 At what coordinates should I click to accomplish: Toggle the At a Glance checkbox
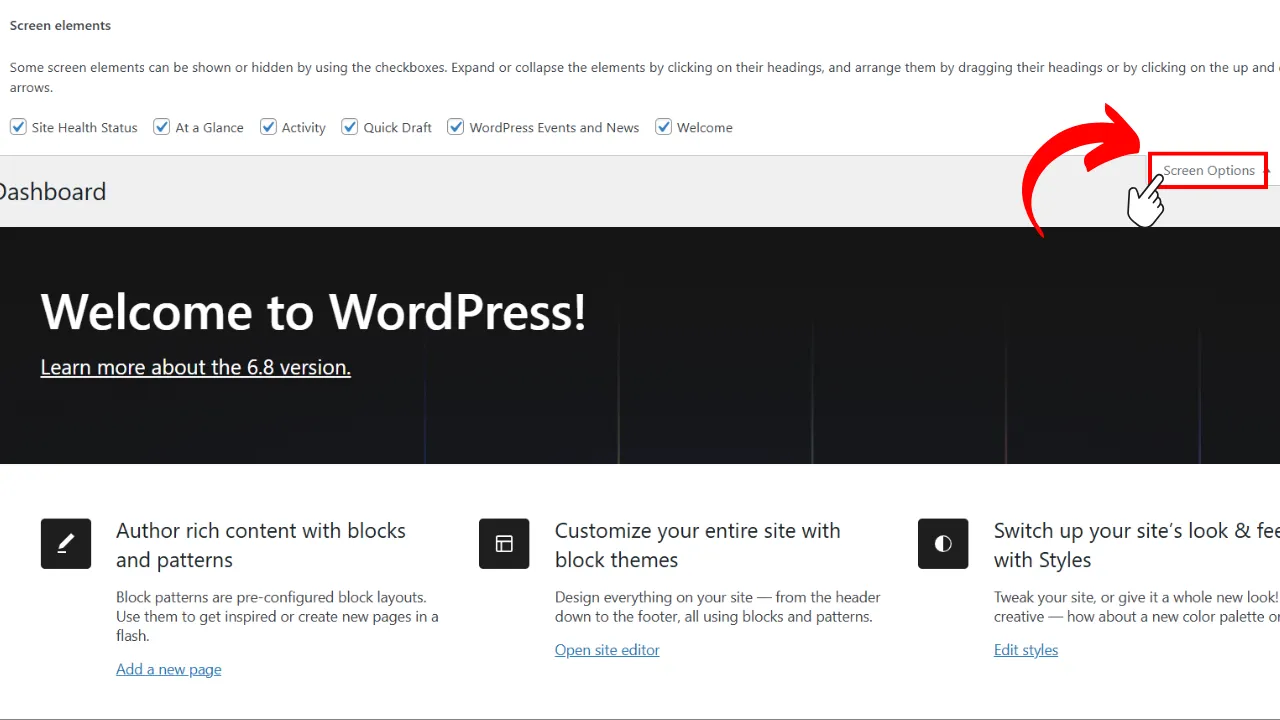(x=162, y=127)
